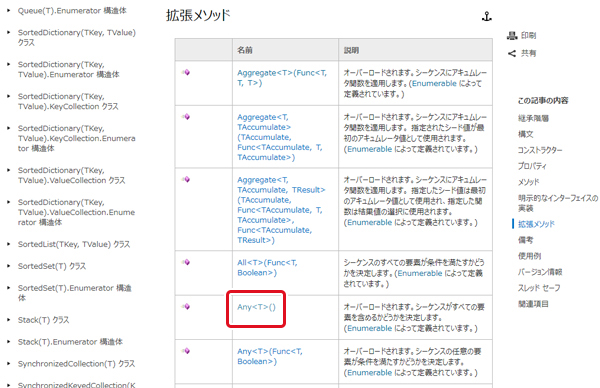Expand SortedDictionary(TKey, TValue).KeyCollection クラス arrow

(8, 96)
